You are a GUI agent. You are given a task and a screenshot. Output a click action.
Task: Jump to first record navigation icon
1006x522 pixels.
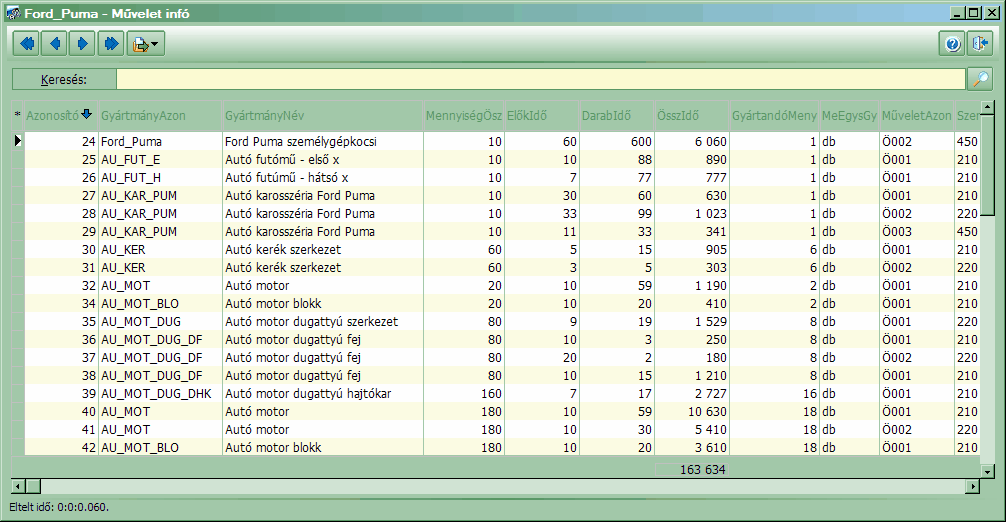[26, 44]
